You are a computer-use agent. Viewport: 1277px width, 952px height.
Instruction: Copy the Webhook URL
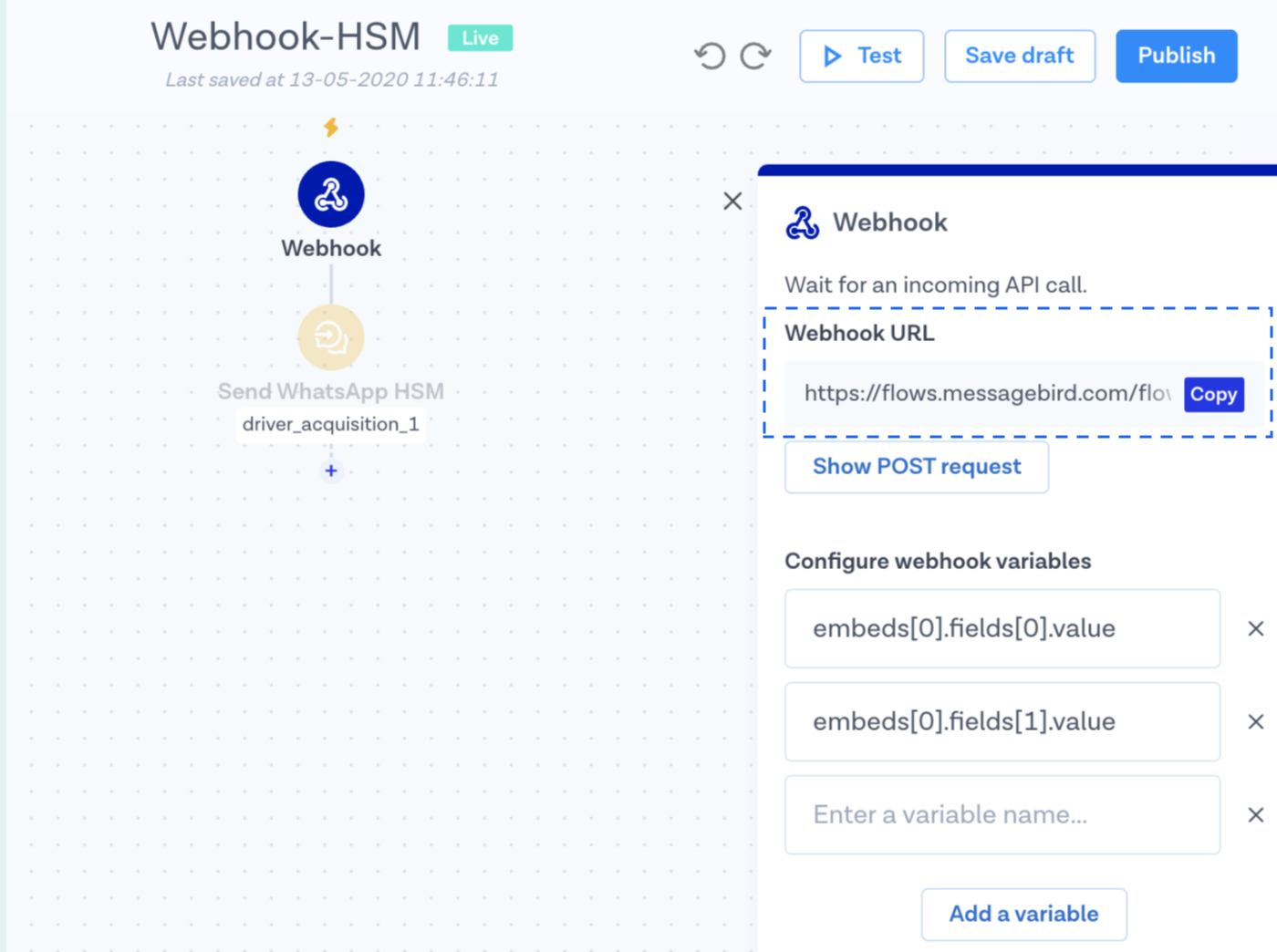coord(1213,395)
